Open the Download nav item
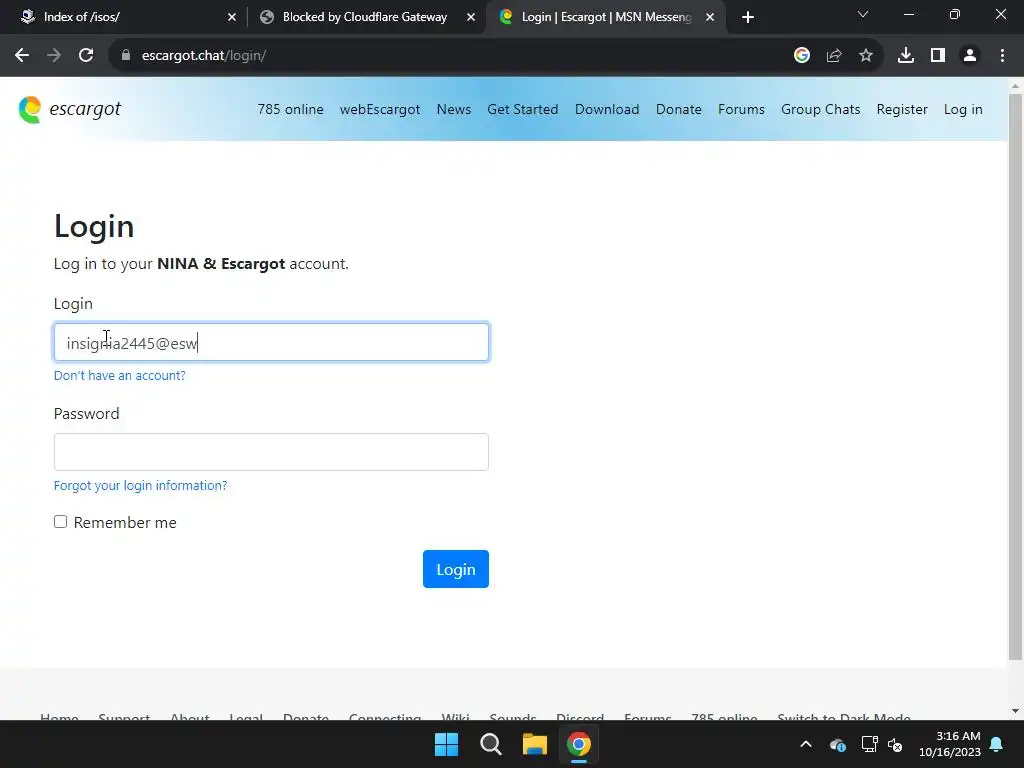 (607, 109)
